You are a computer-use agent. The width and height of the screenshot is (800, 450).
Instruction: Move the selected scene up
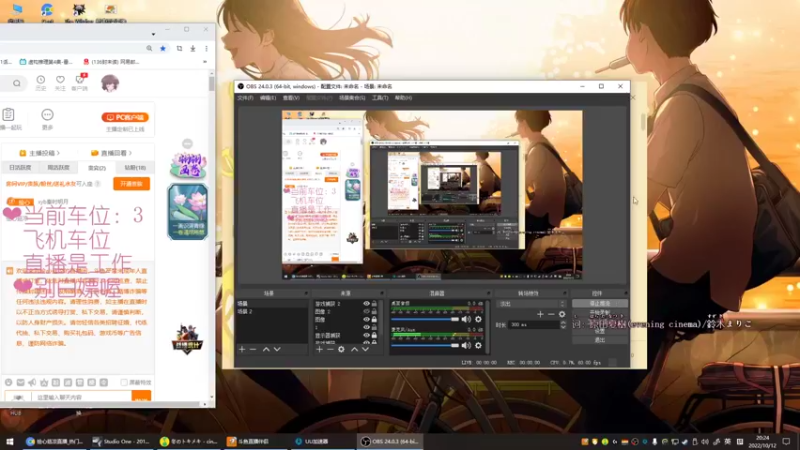[266, 349]
